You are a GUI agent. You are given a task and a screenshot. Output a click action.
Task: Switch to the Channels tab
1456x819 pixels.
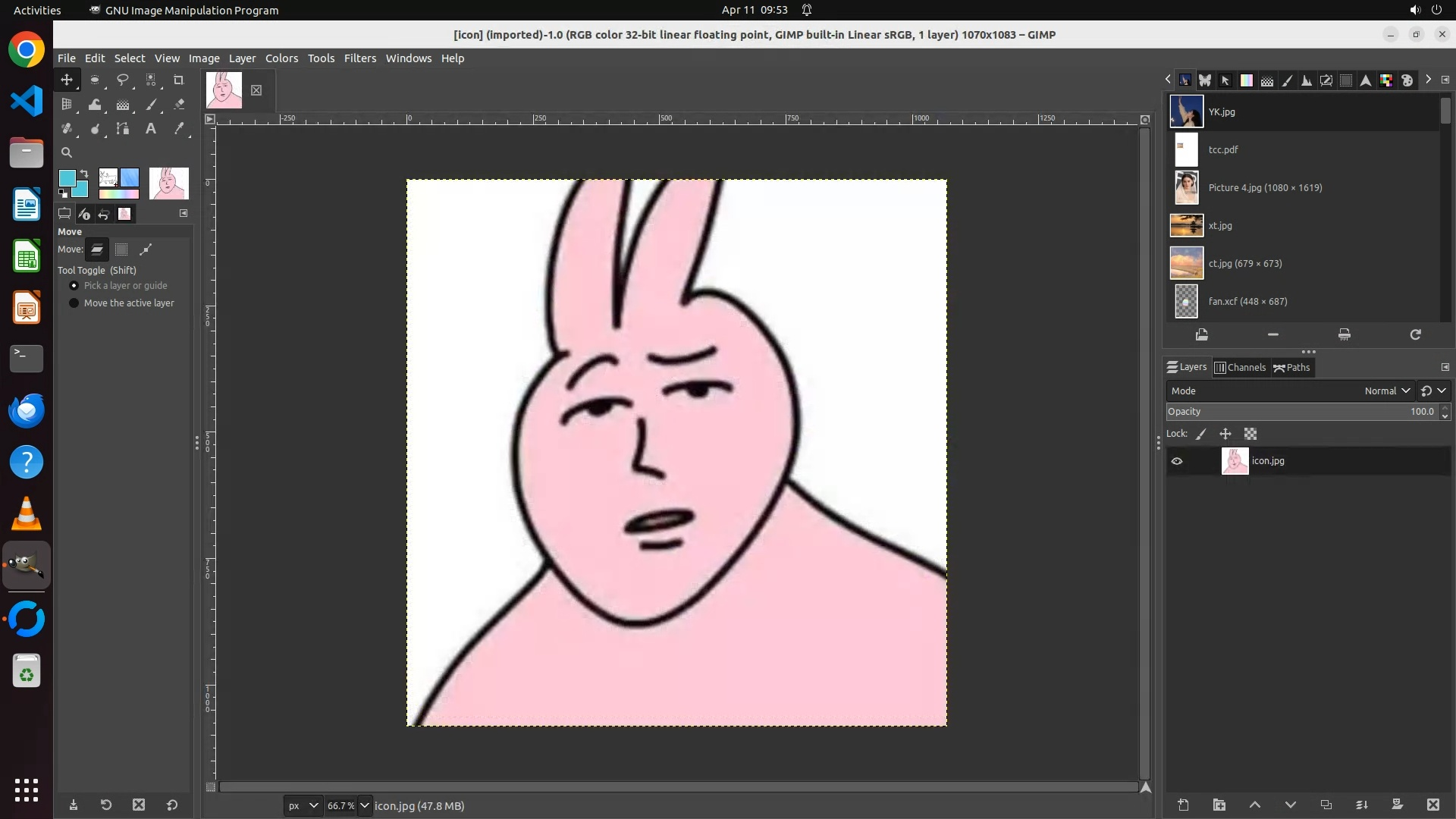[1241, 368]
